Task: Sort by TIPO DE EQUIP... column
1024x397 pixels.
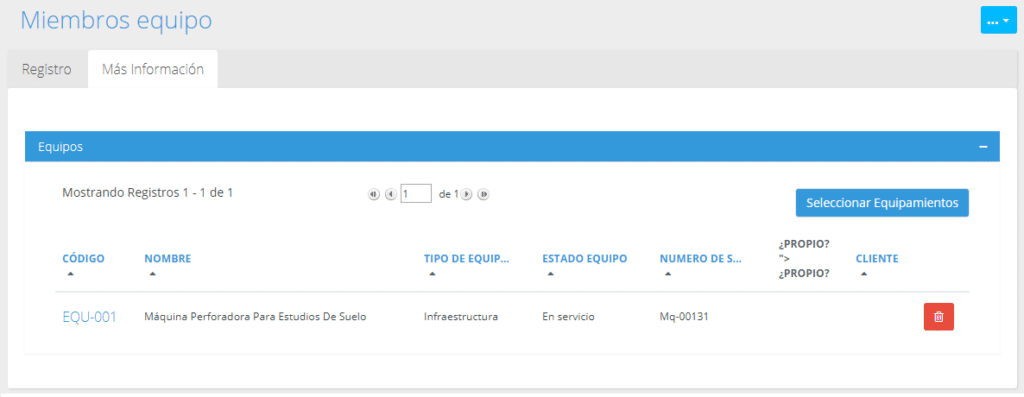Action: 466,259
